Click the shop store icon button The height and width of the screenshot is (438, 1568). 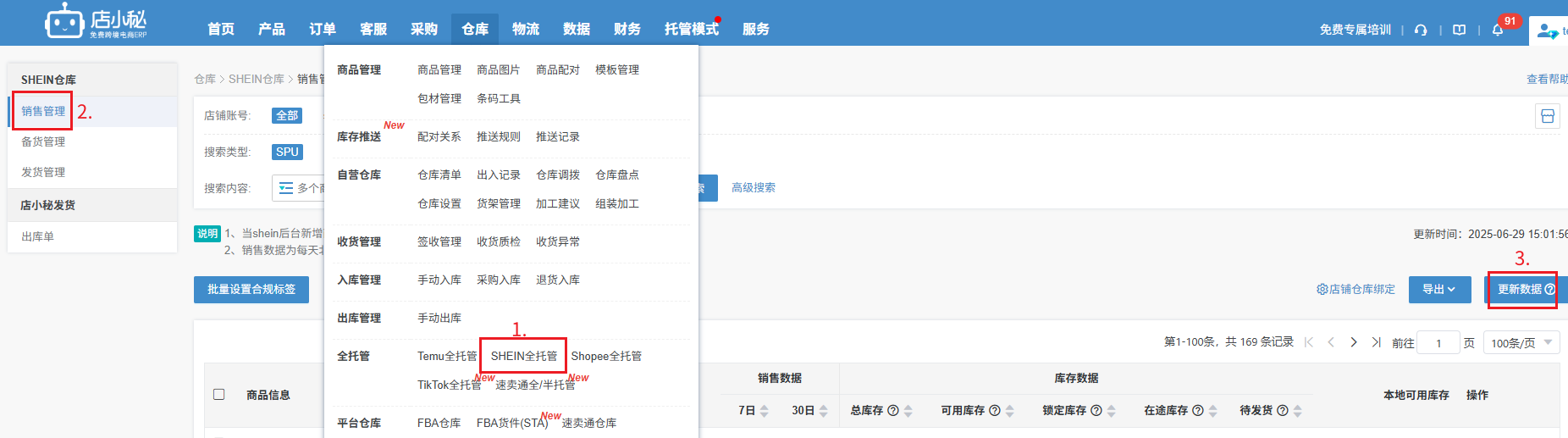[1548, 116]
